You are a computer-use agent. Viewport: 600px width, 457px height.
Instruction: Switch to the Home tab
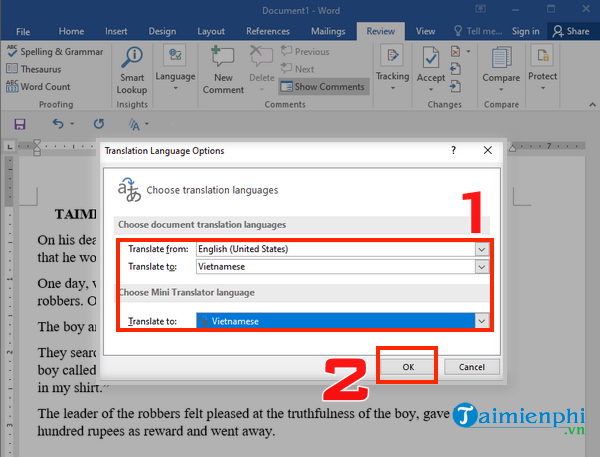(x=71, y=31)
